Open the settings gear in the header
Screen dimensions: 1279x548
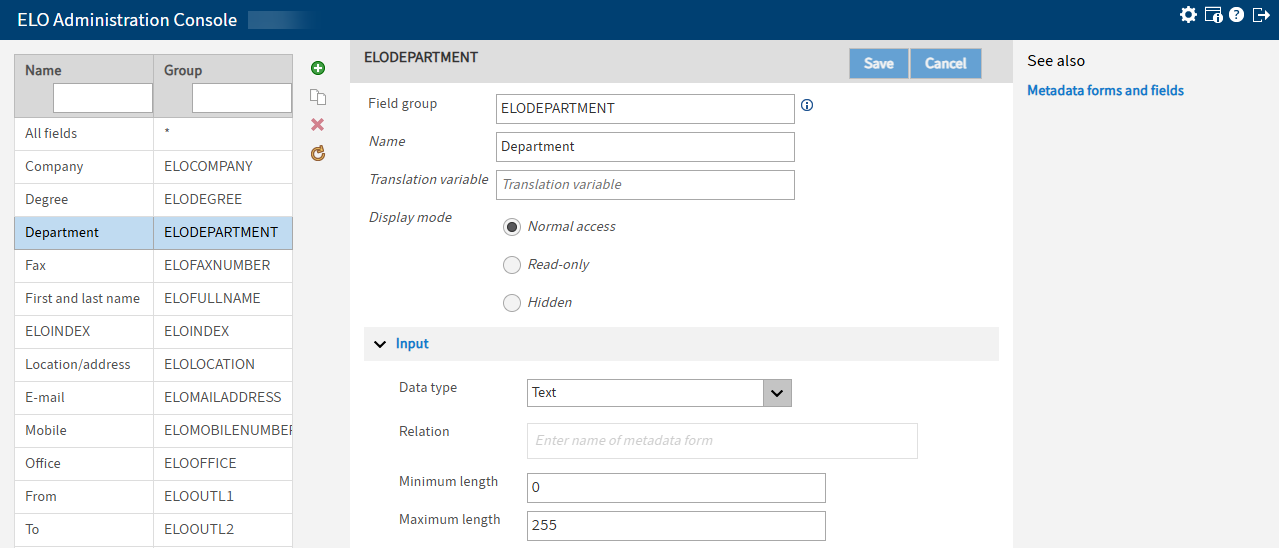(1188, 14)
